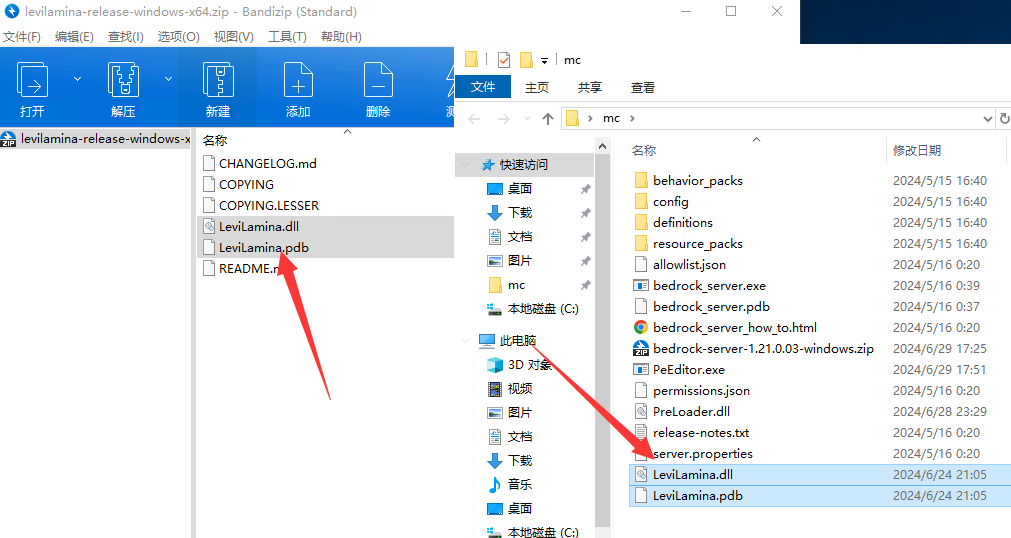Open 3D 对象 under 此电脑
1011x538 pixels.
click(529, 364)
